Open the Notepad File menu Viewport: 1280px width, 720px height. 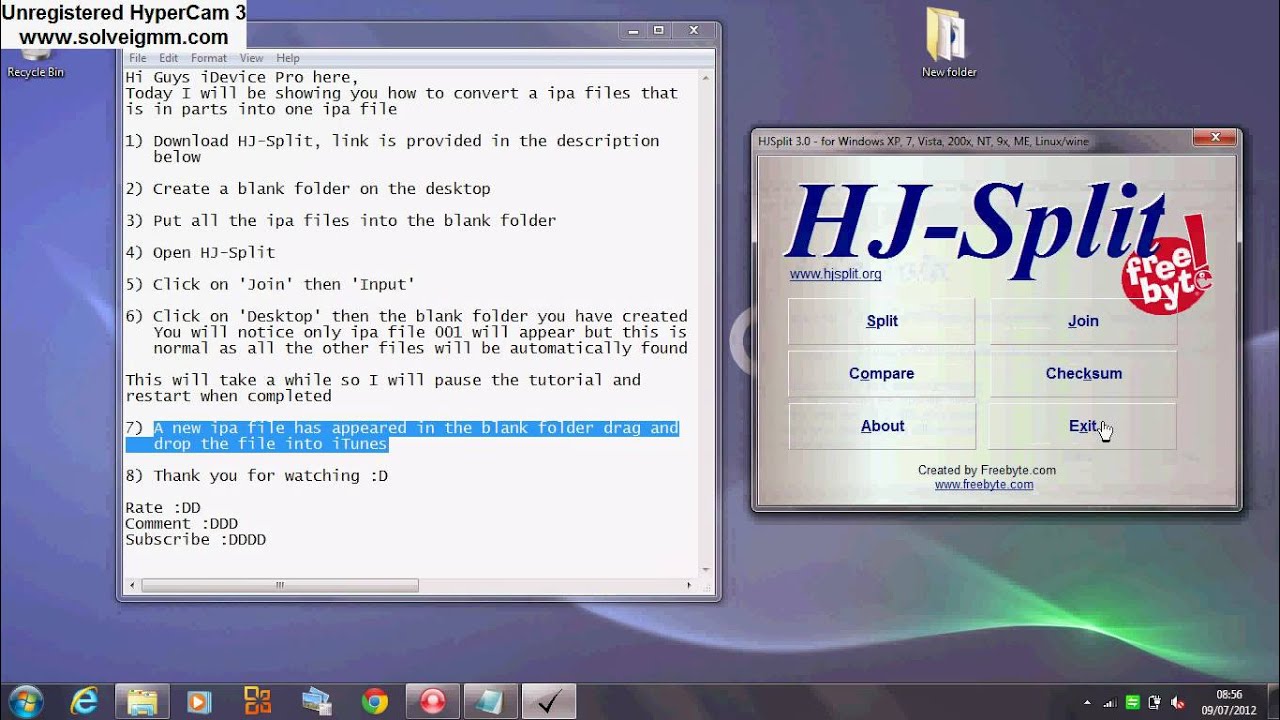pos(137,58)
